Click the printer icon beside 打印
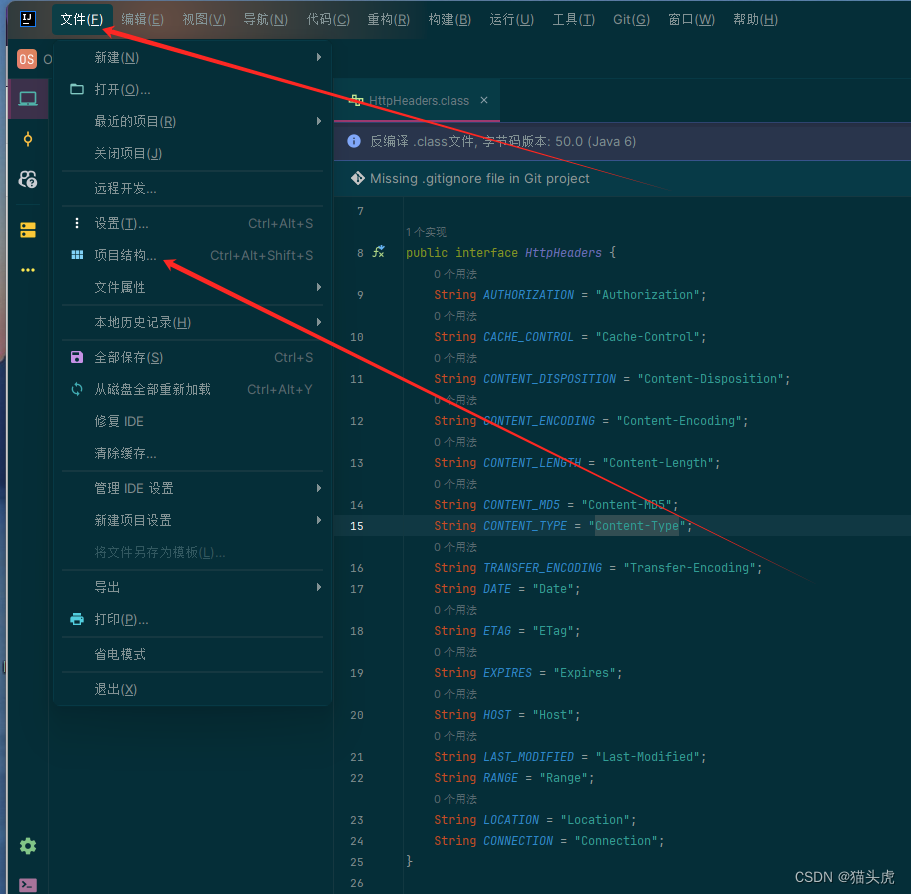The width and height of the screenshot is (911, 894). [77, 619]
